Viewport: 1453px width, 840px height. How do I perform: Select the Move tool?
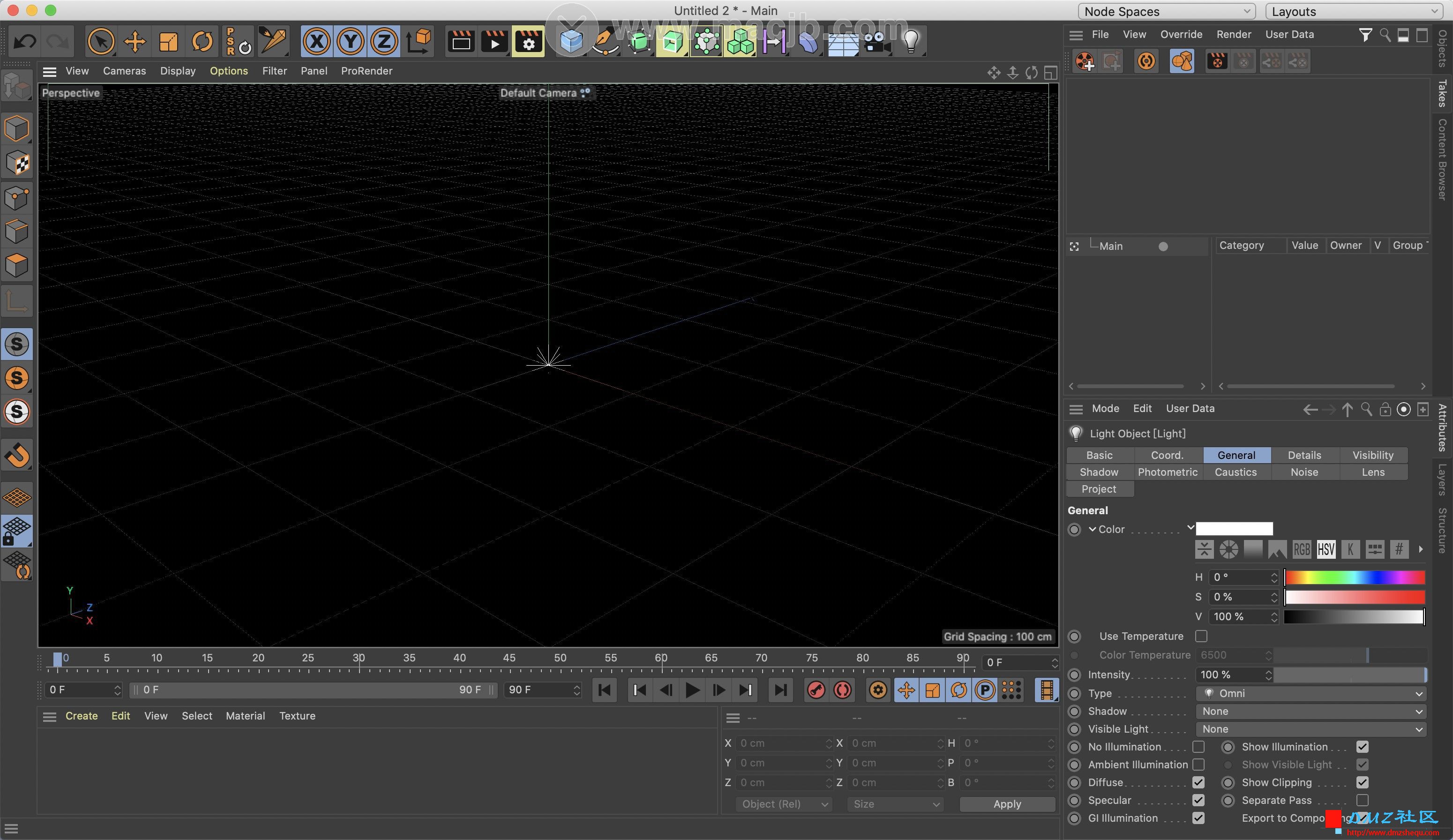pyautogui.click(x=135, y=42)
